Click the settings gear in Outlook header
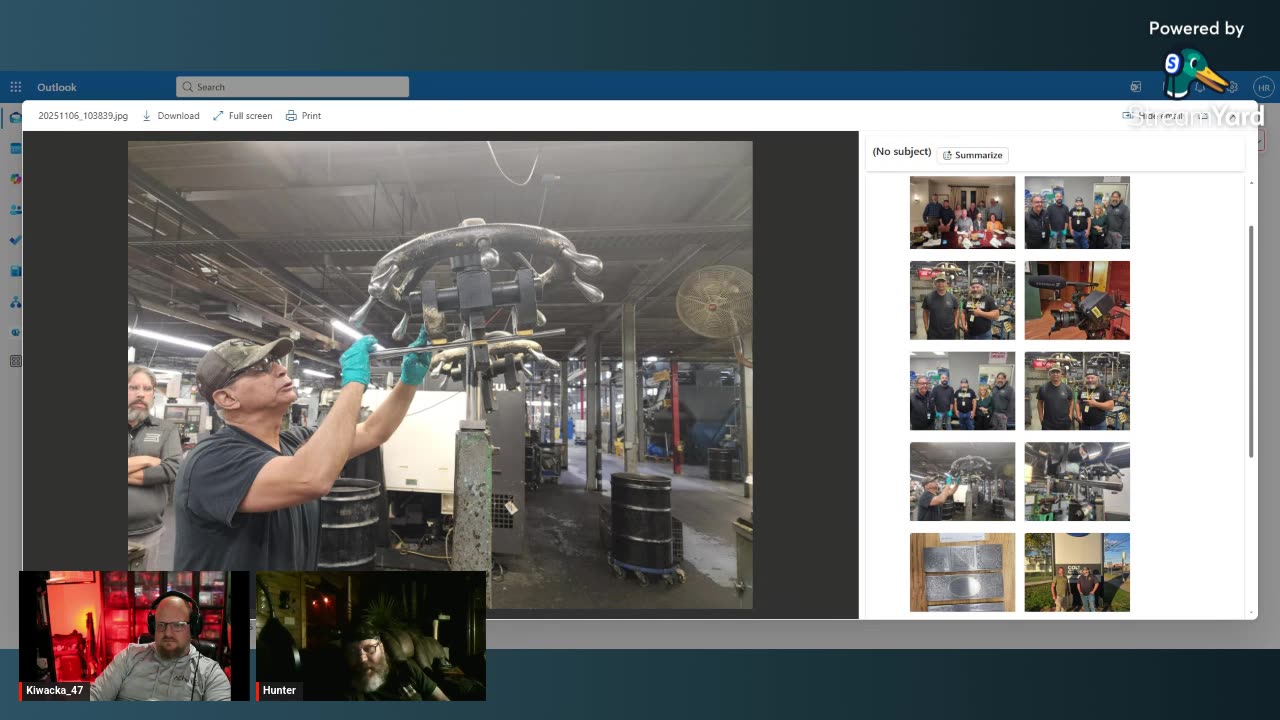 click(x=1232, y=88)
